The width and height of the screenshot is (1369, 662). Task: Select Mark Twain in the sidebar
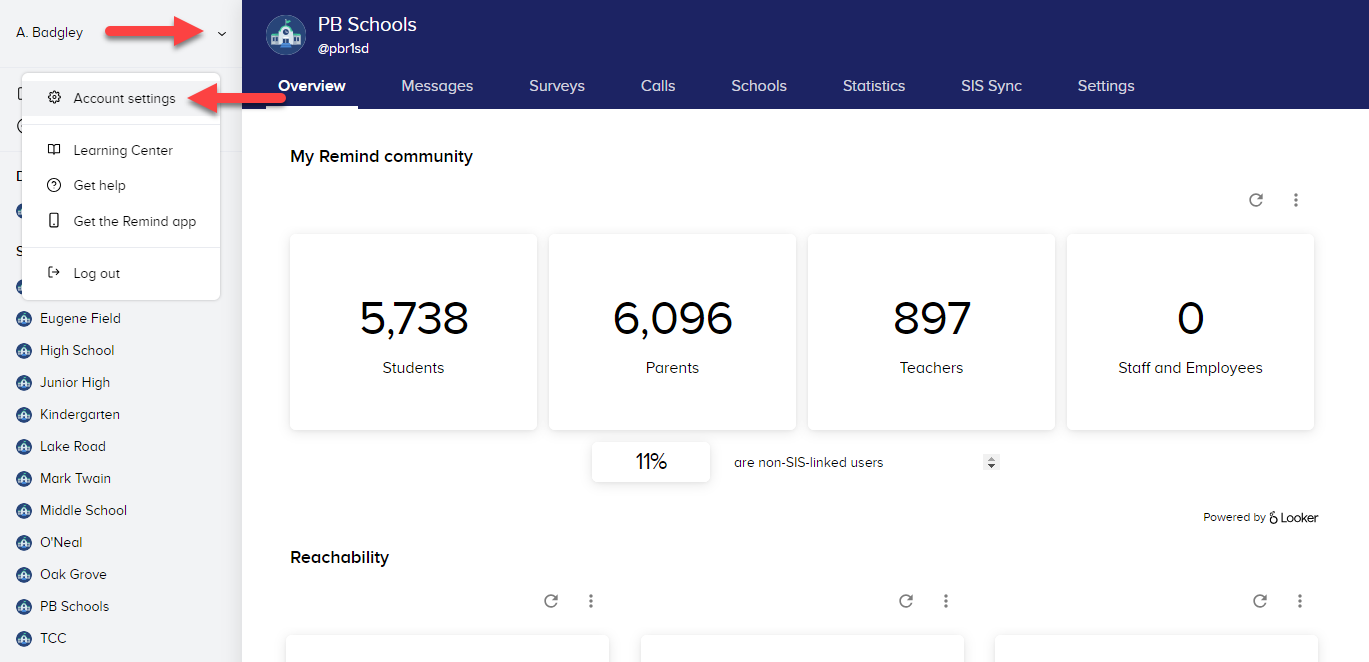76,478
